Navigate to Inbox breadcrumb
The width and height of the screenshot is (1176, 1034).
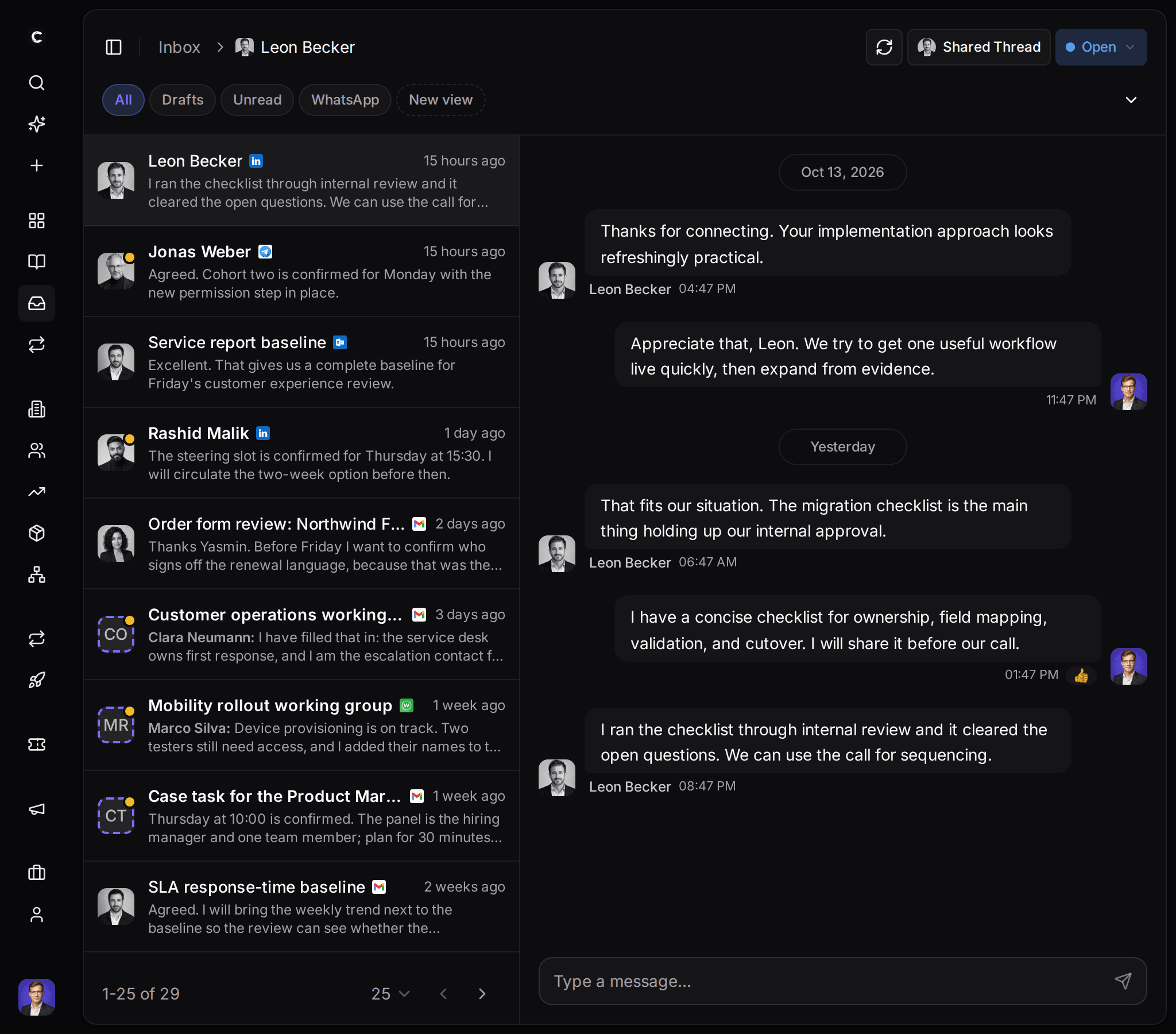pyautogui.click(x=179, y=47)
